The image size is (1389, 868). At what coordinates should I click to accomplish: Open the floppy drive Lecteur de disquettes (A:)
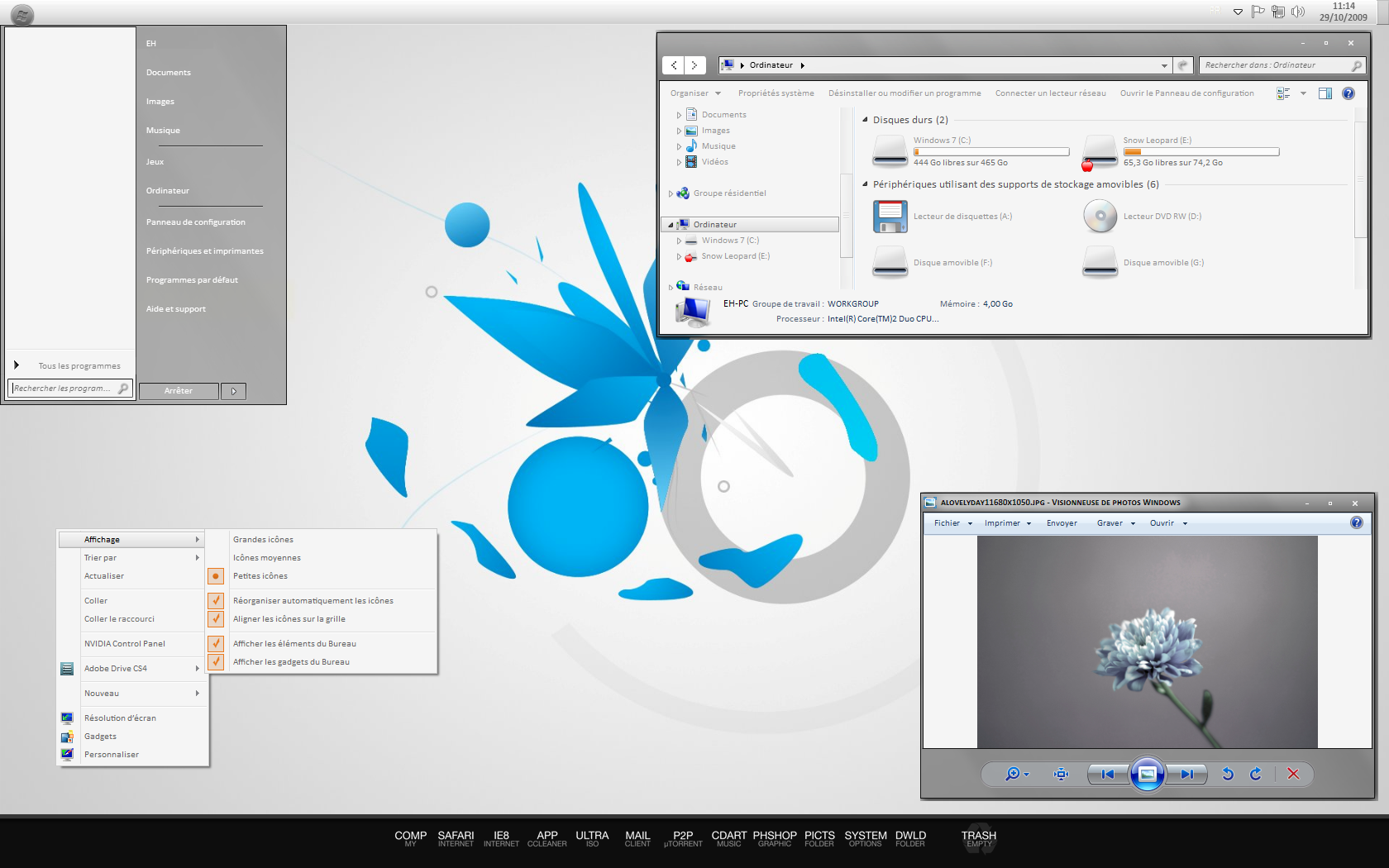click(x=890, y=217)
